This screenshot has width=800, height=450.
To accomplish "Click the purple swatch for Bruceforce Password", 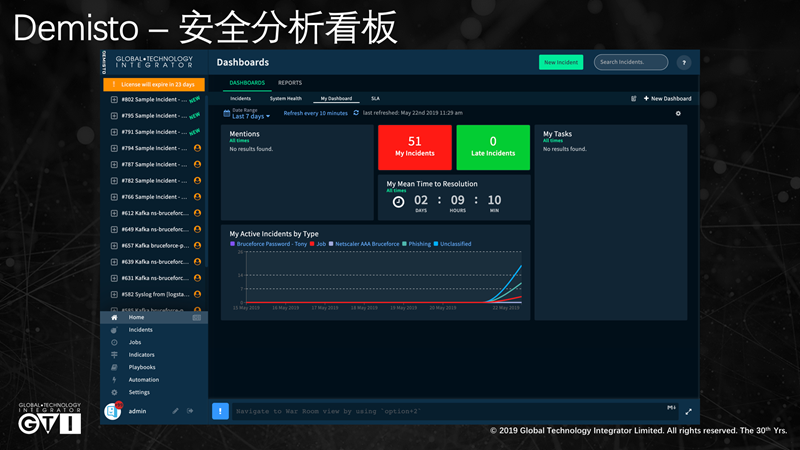I will click(x=233, y=244).
